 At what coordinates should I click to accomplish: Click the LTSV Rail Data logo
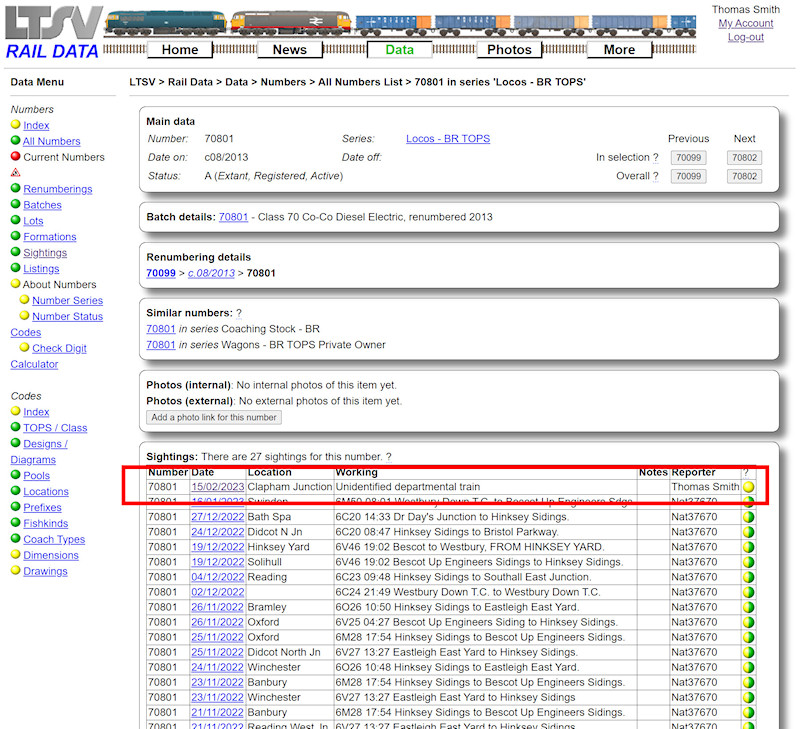(52, 30)
